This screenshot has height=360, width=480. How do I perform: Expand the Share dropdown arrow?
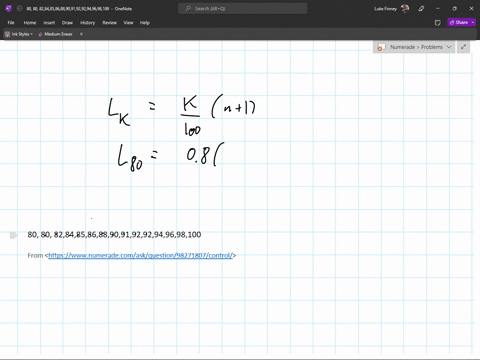[x=473, y=22]
